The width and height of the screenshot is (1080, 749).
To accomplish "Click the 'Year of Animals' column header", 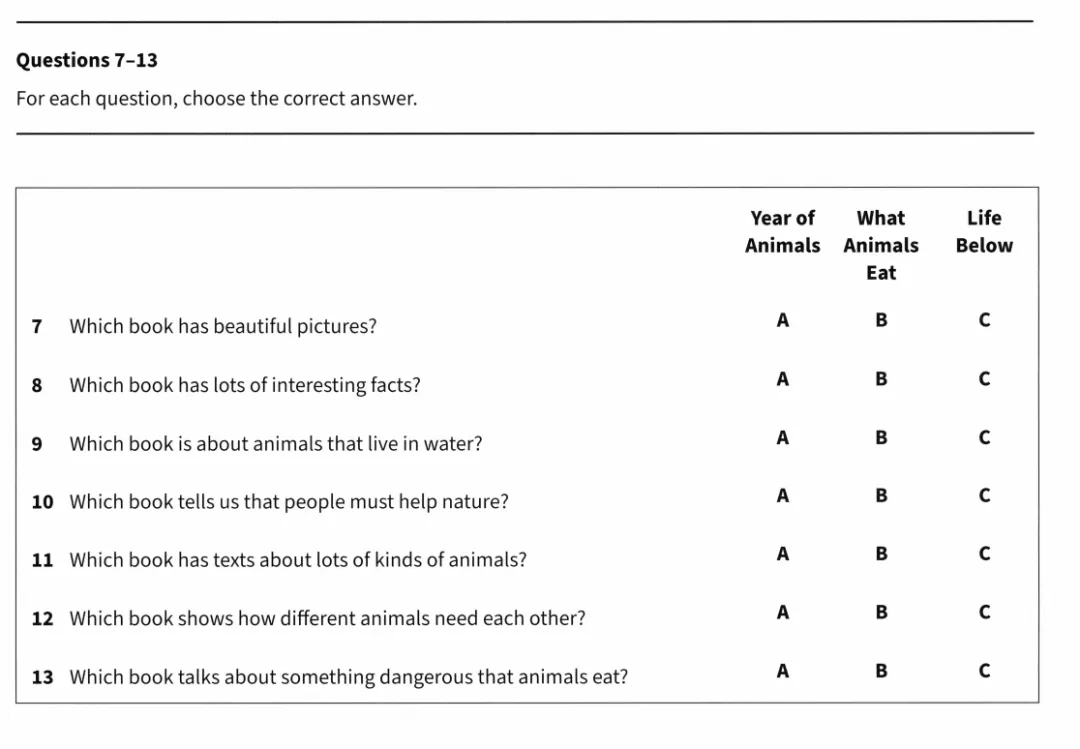I will (x=782, y=231).
